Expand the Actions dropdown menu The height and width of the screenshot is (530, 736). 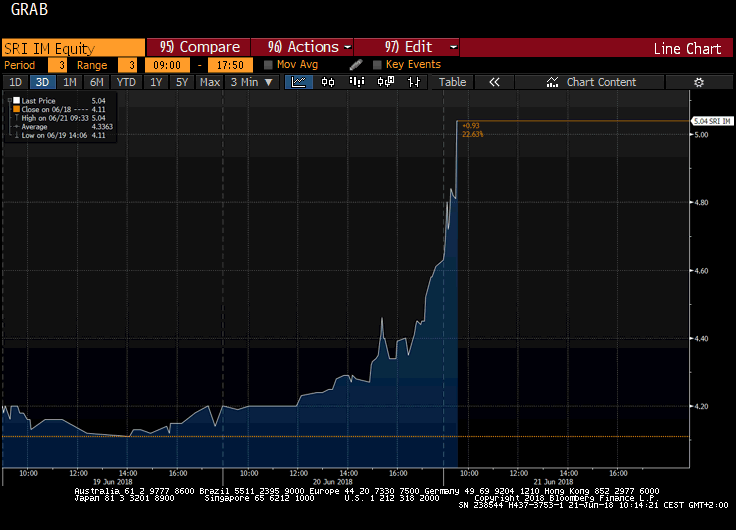[309, 47]
